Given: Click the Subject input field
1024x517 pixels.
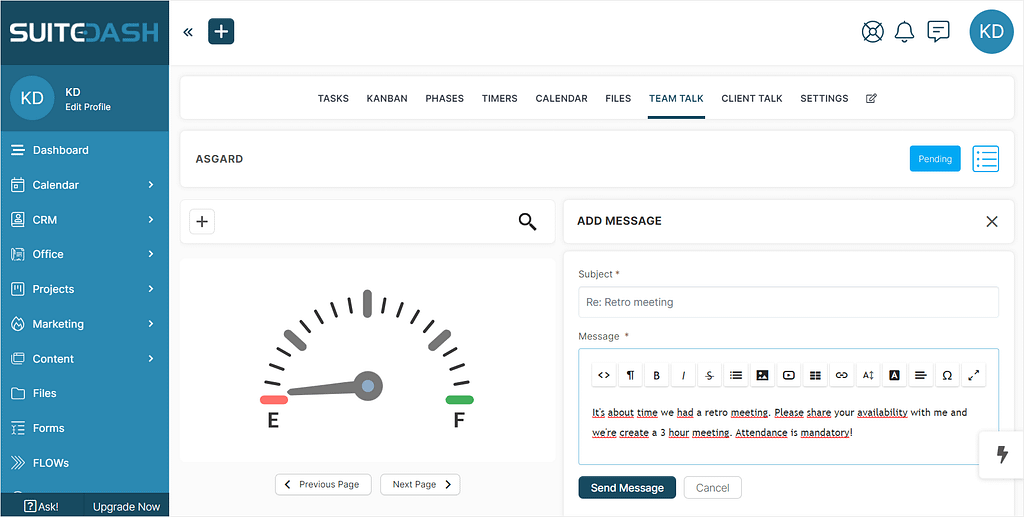Looking at the screenshot, I should click(788, 302).
